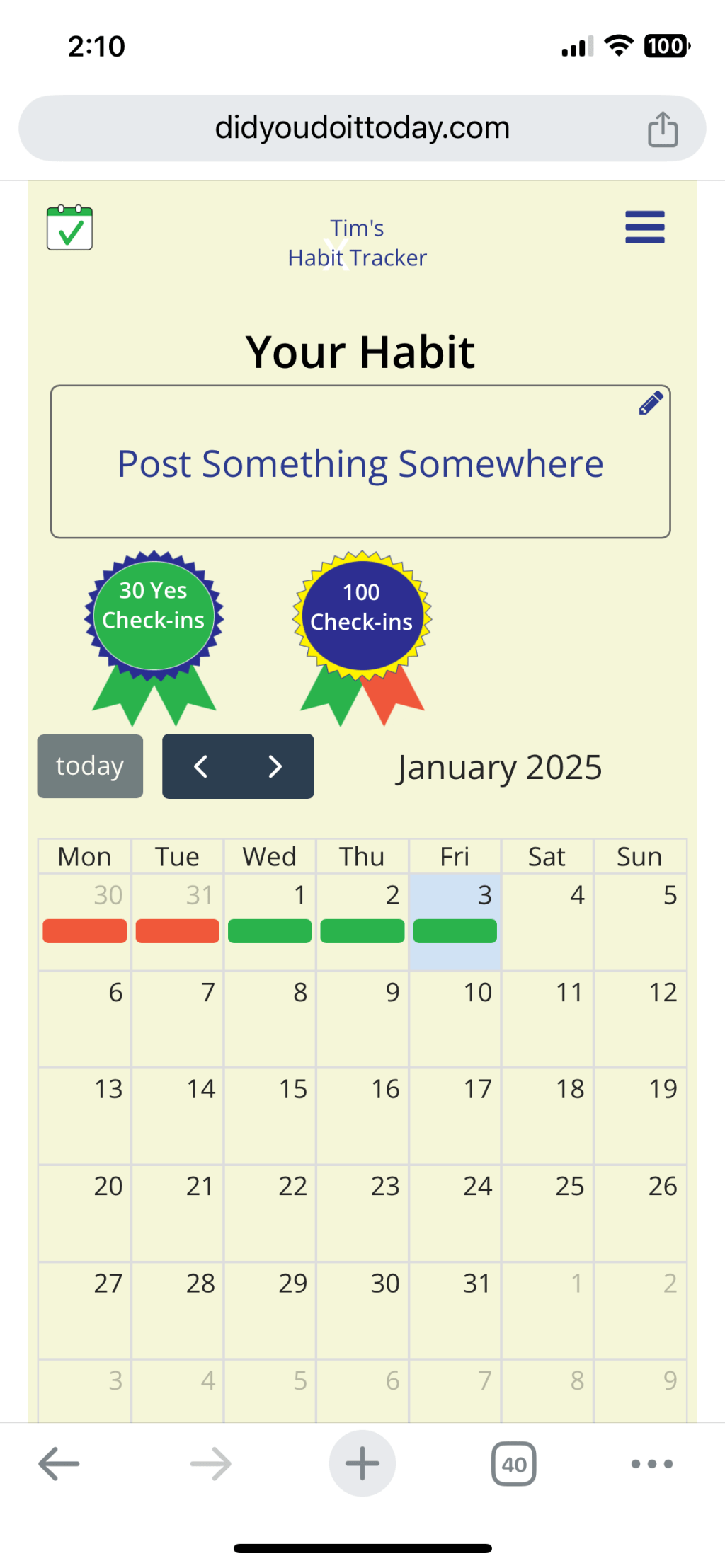Screen dimensions: 725x1568
Task: Tap the didyoudoittoday.com address bar
Action: pos(362,128)
